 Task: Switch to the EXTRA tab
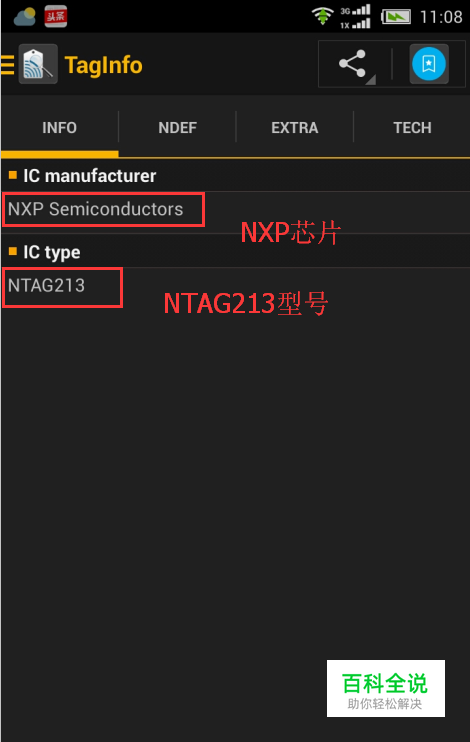[295, 128]
